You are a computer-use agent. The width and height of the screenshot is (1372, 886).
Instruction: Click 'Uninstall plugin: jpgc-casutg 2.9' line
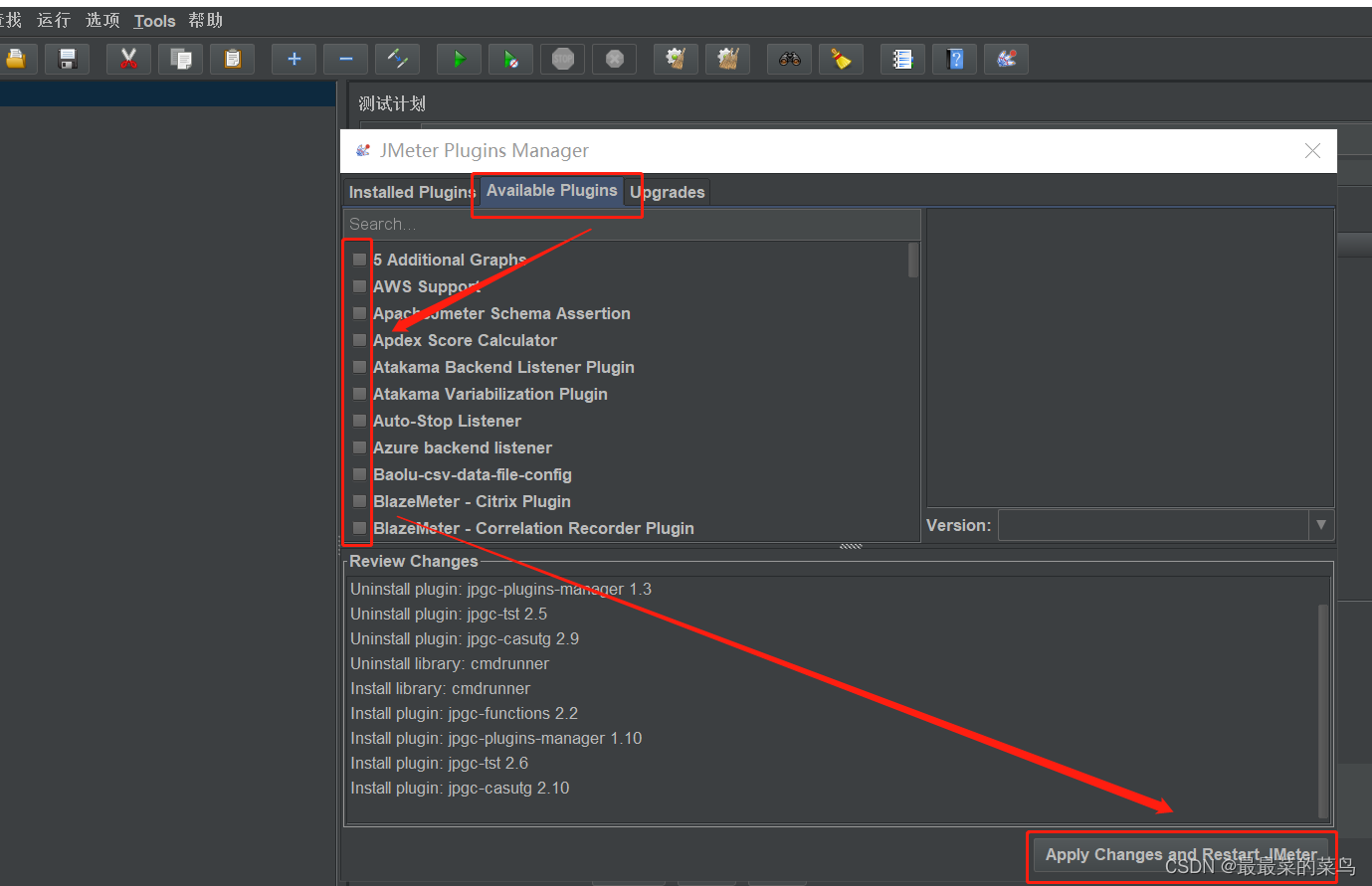[465, 638]
